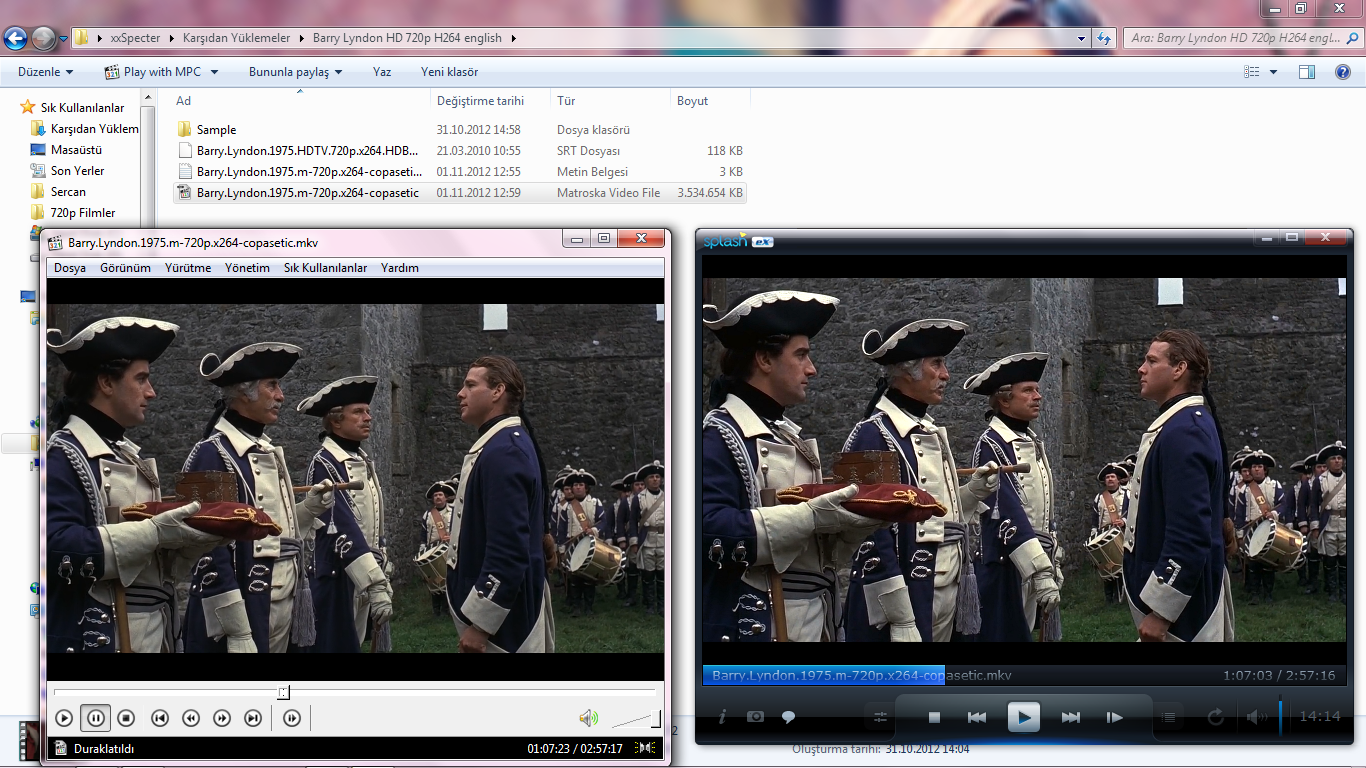The width and height of the screenshot is (1366, 768).
Task: Click the previous track button in Splash
Action: (977, 717)
